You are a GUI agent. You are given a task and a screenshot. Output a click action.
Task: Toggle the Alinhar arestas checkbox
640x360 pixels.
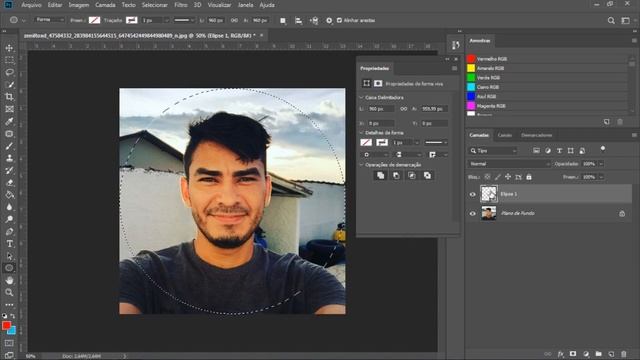(339, 20)
